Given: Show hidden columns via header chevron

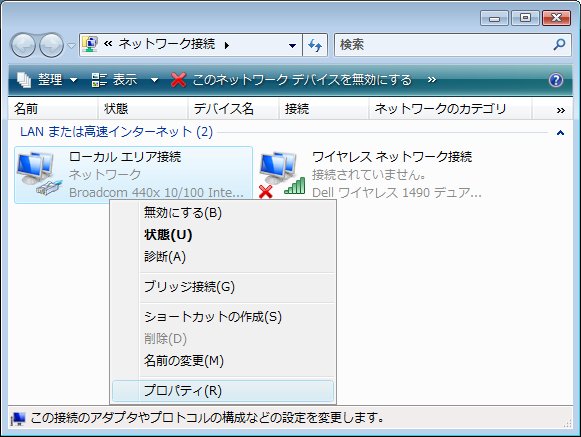Looking at the screenshot, I should pyautogui.click(x=561, y=110).
